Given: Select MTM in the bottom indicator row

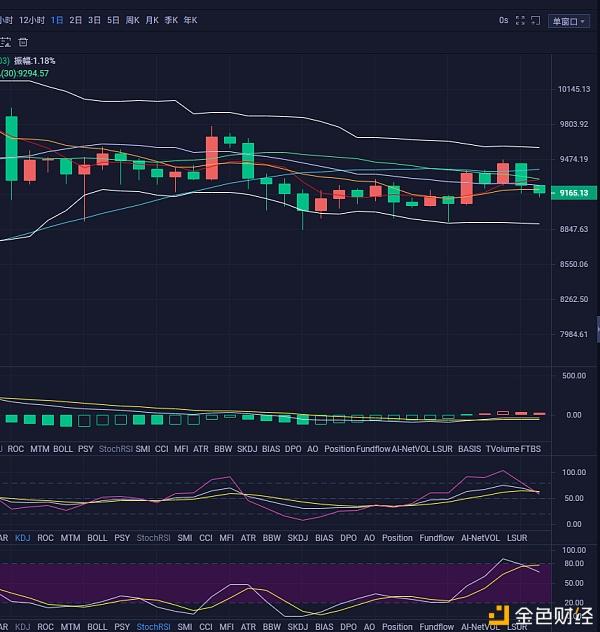Looking at the screenshot, I should [x=70, y=627].
